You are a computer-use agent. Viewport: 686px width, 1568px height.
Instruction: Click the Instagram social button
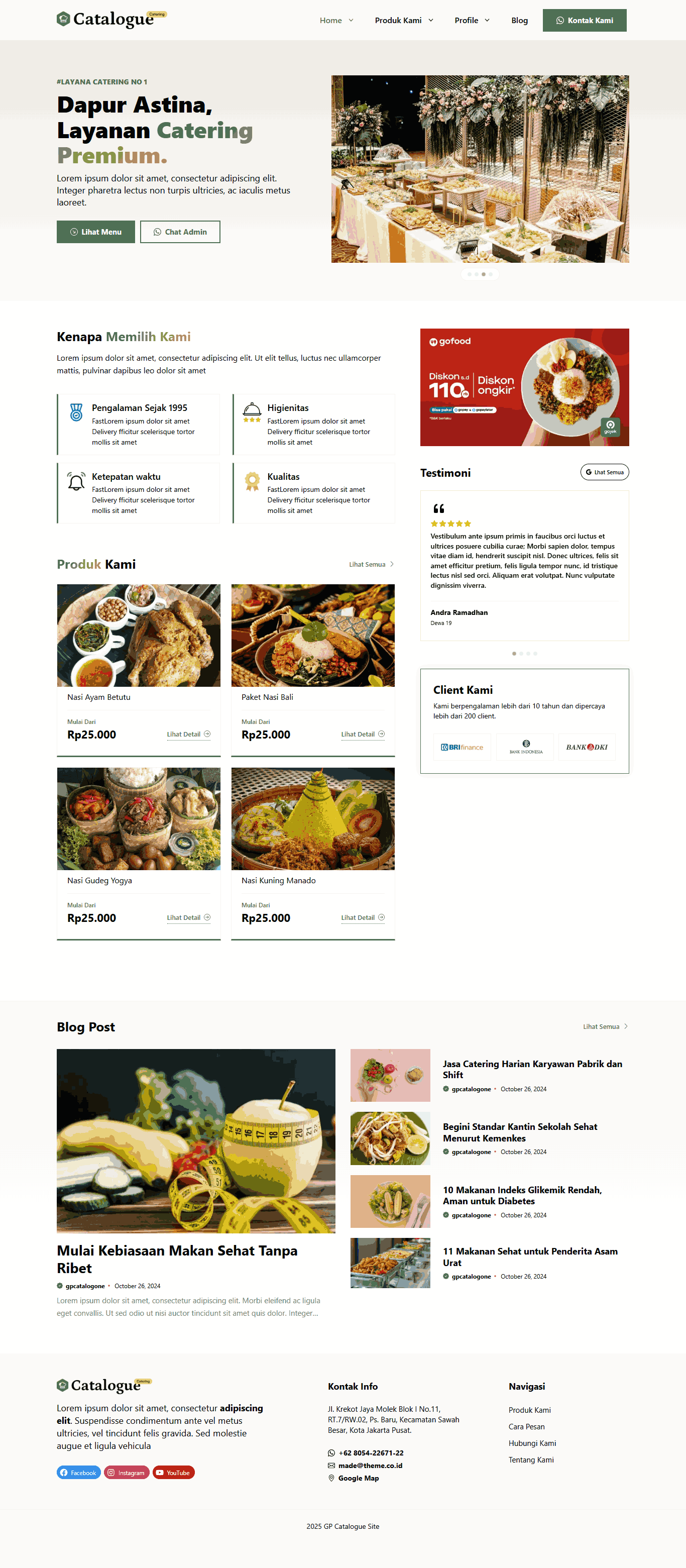point(127,1472)
